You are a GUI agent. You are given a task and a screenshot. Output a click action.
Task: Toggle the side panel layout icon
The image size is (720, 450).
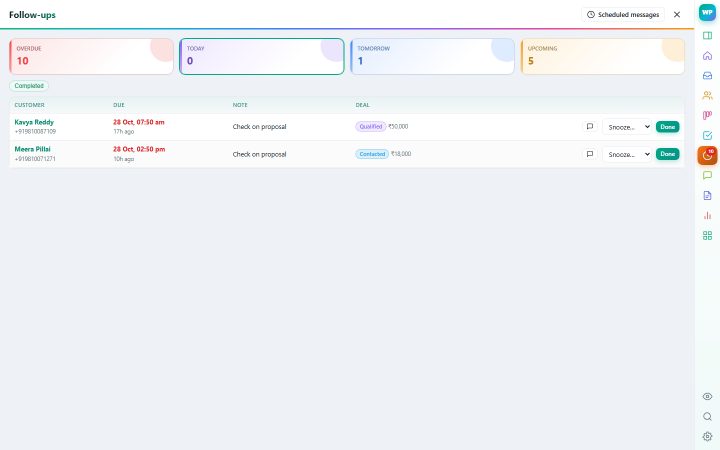(x=707, y=35)
